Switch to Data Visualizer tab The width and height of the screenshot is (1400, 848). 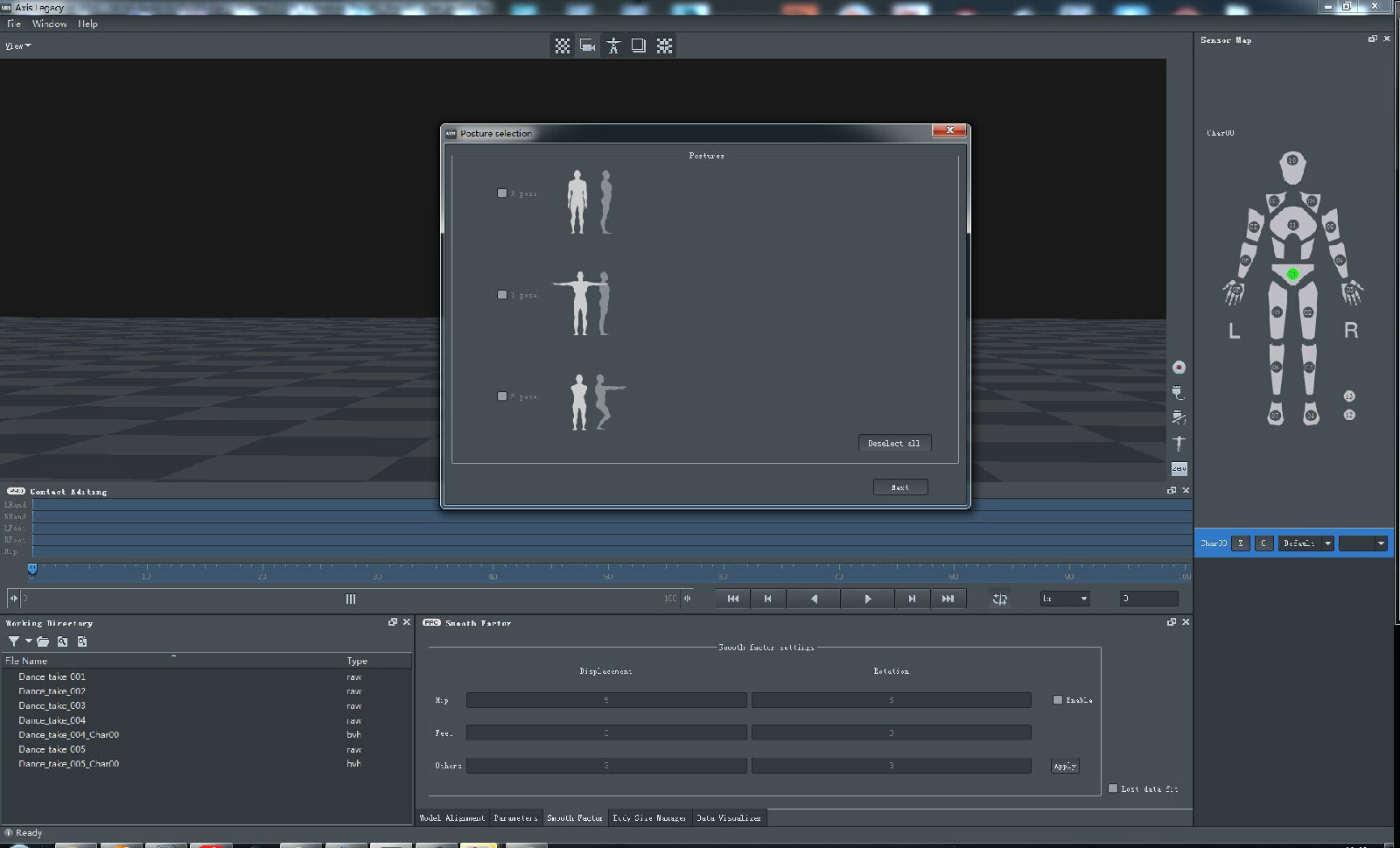pos(729,817)
